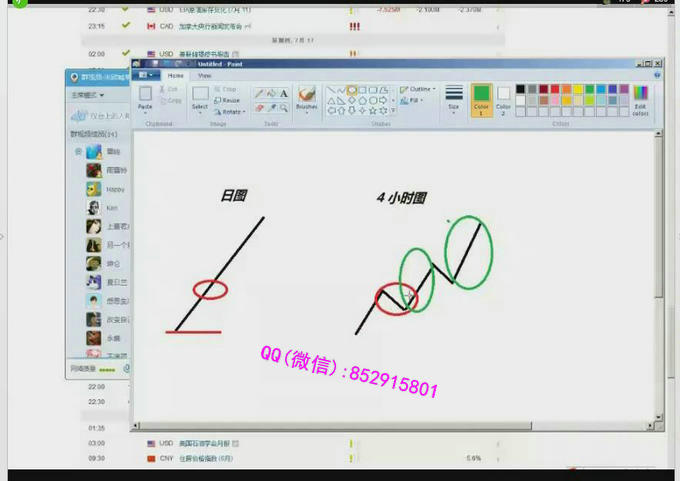Activate the Magnifier tool
The image size is (680, 481).
pos(284,107)
